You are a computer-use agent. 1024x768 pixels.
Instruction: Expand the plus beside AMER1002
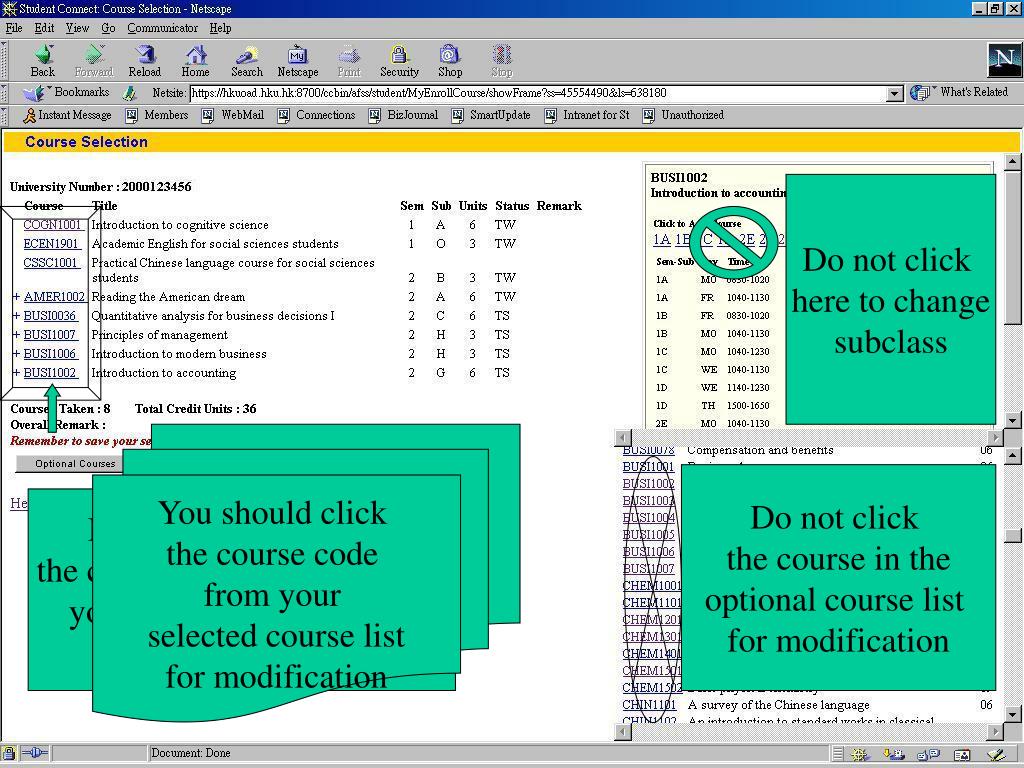click(x=16, y=297)
